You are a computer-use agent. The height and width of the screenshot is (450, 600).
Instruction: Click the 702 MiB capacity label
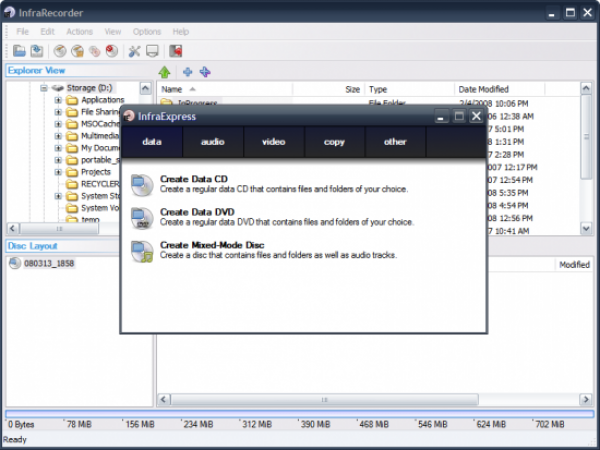pyautogui.click(x=549, y=424)
